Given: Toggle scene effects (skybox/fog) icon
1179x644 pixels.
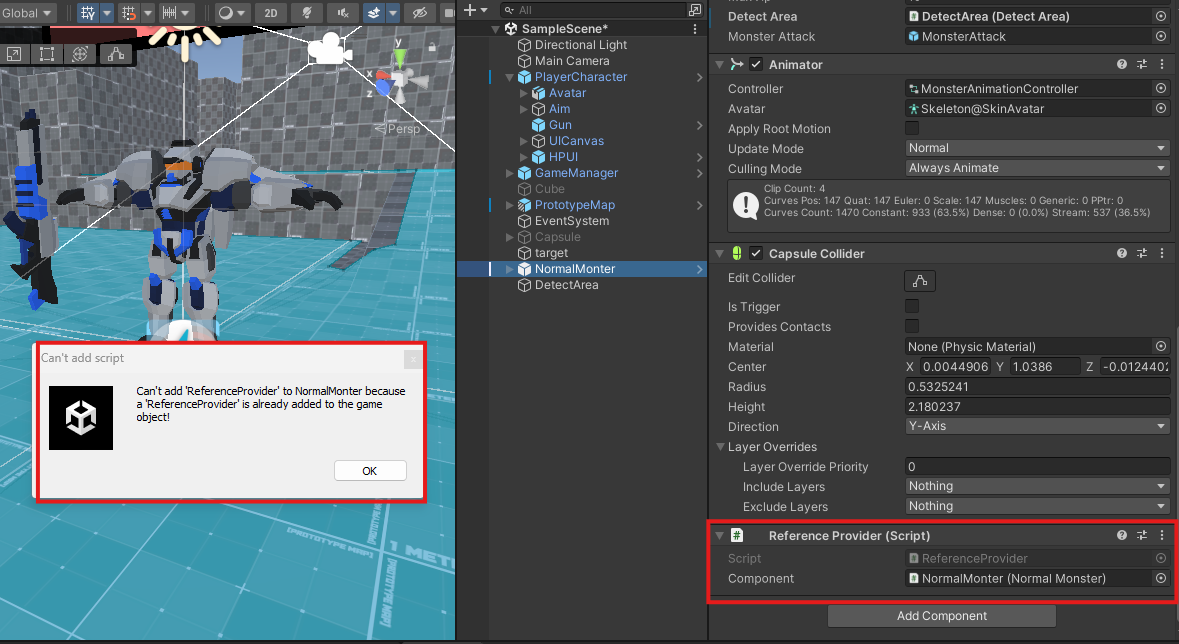Looking at the screenshot, I should [x=374, y=13].
